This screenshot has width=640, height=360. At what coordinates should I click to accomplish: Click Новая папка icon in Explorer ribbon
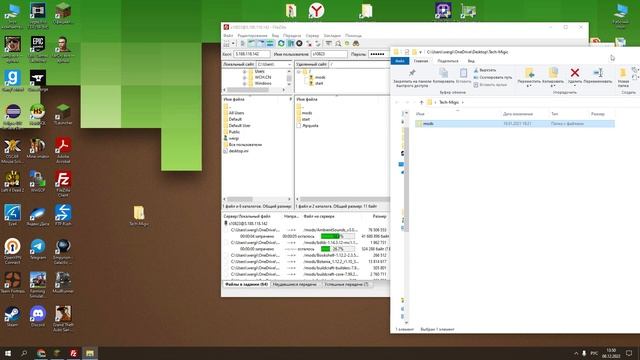(x=623, y=73)
